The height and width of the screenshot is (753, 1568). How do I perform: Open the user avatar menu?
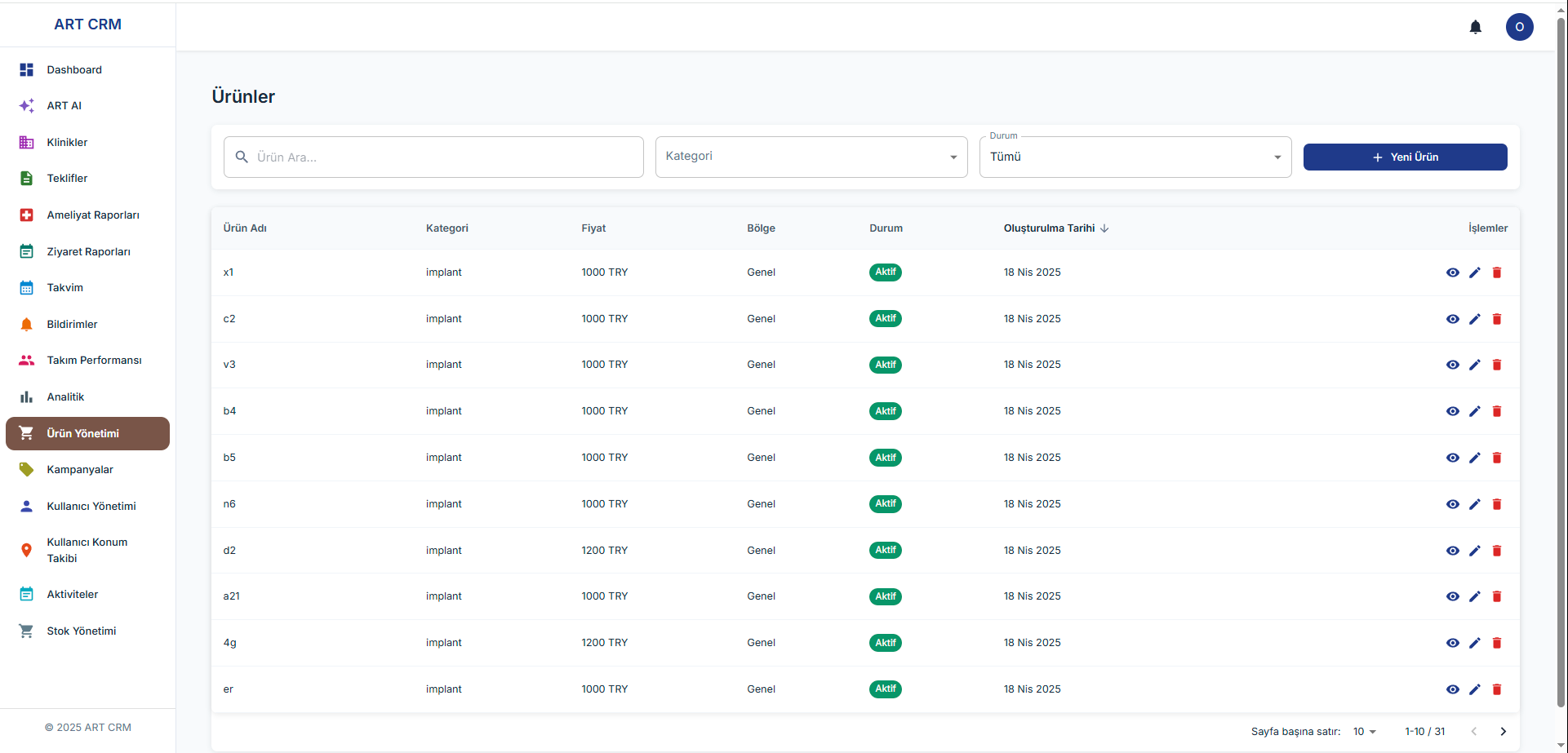tap(1519, 27)
